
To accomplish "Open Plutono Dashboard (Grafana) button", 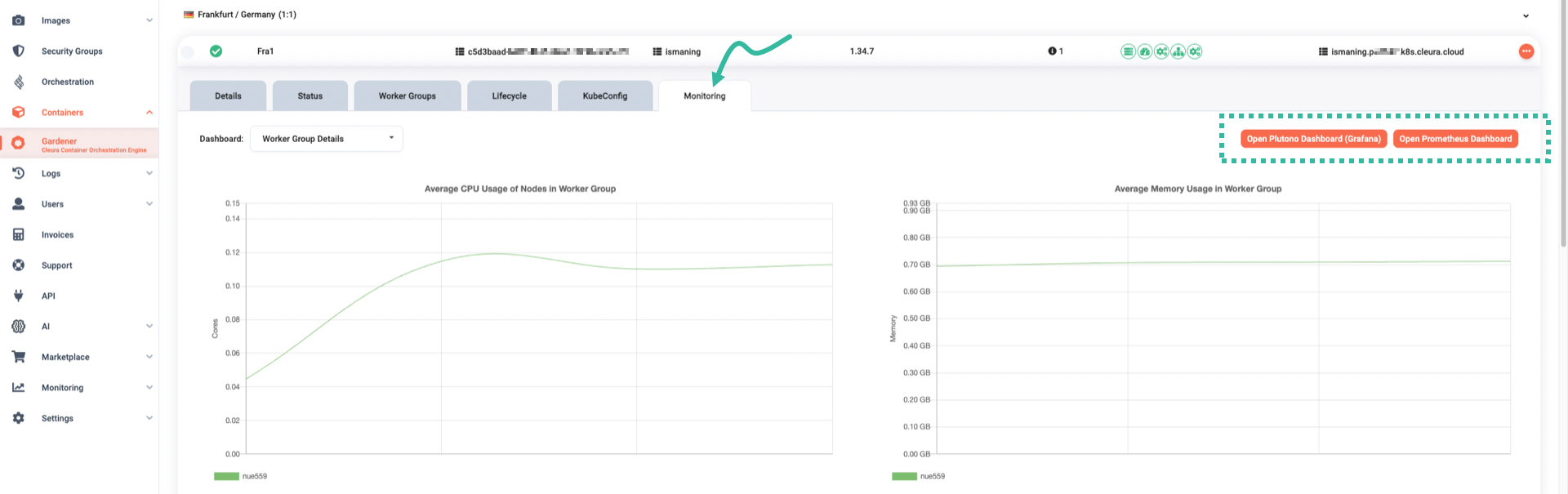I will [1313, 139].
